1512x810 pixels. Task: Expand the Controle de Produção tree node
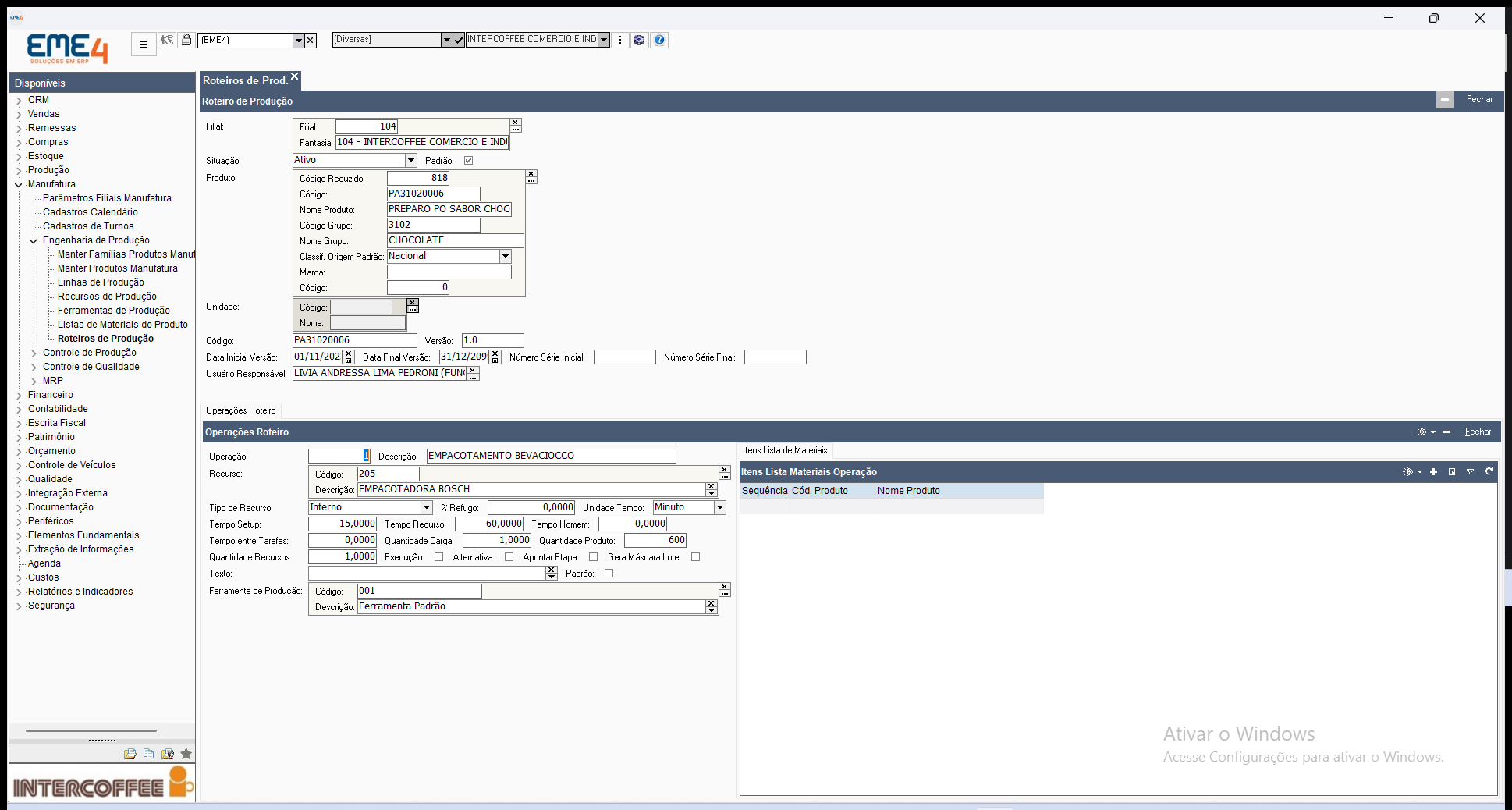[x=34, y=353]
